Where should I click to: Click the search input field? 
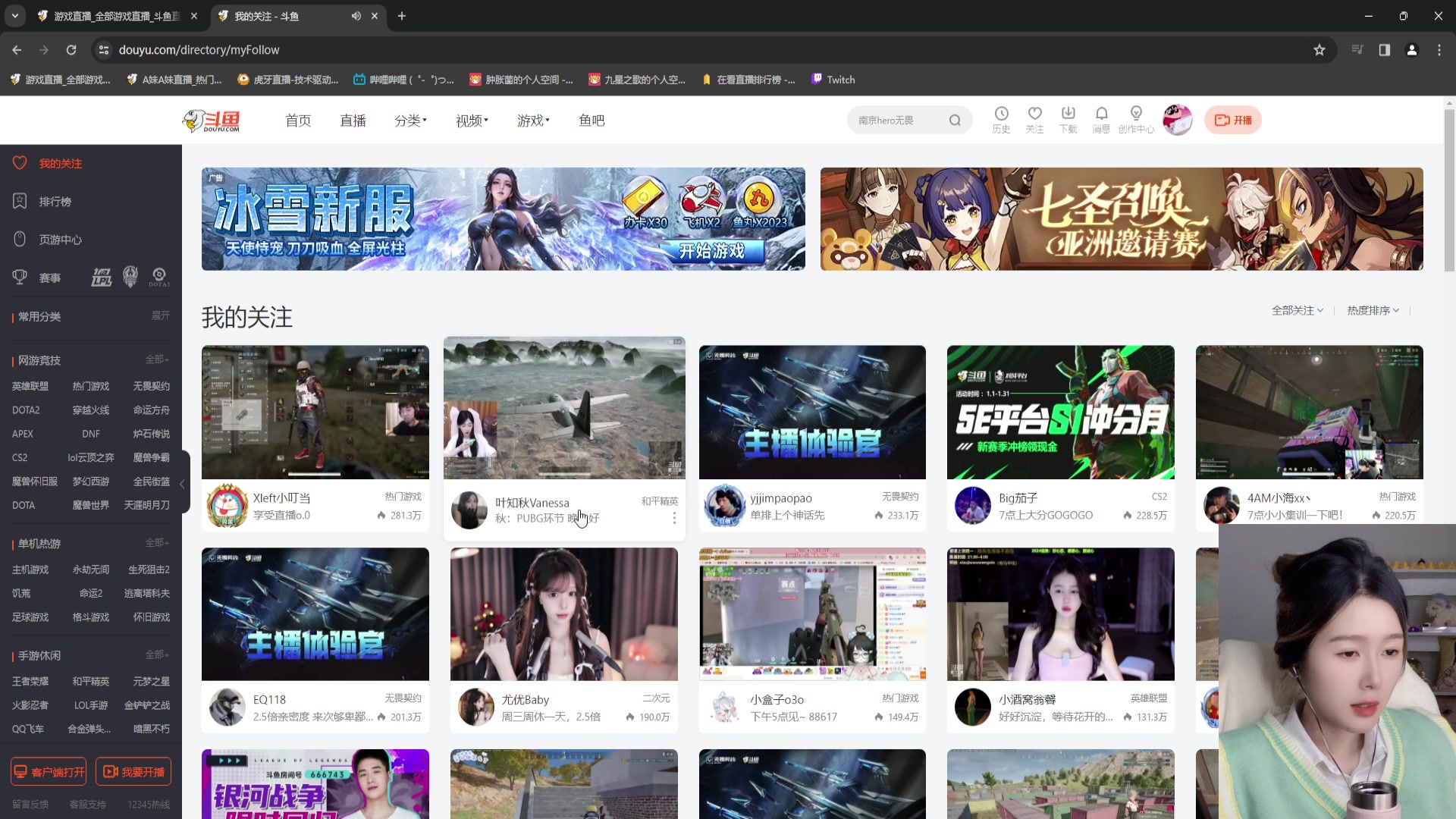pyautogui.click(x=899, y=120)
